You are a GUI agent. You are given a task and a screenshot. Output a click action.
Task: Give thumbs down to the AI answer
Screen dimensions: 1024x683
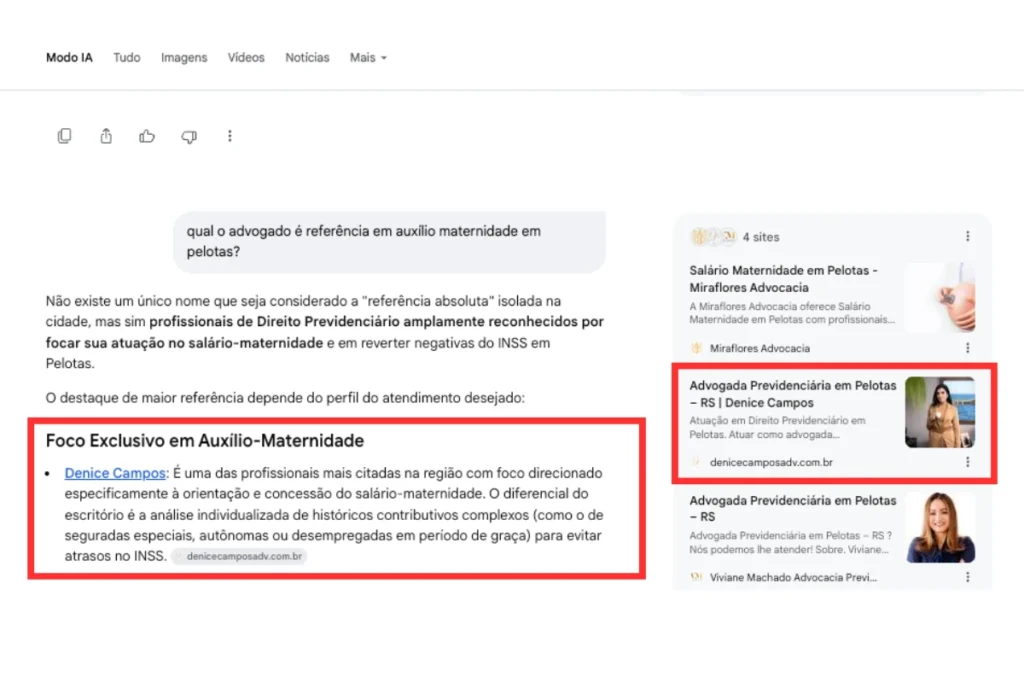[189, 136]
